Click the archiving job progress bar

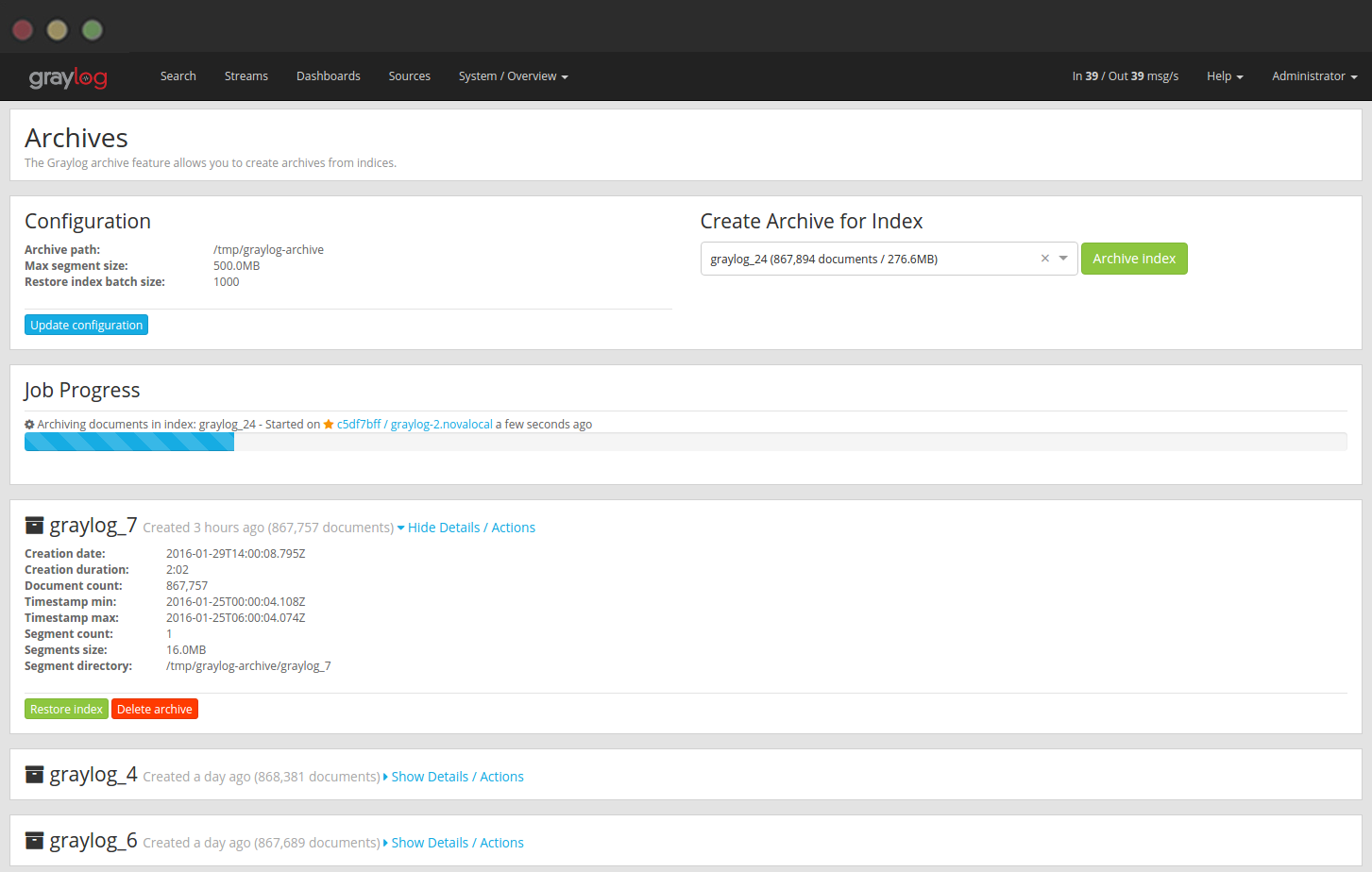click(x=686, y=442)
